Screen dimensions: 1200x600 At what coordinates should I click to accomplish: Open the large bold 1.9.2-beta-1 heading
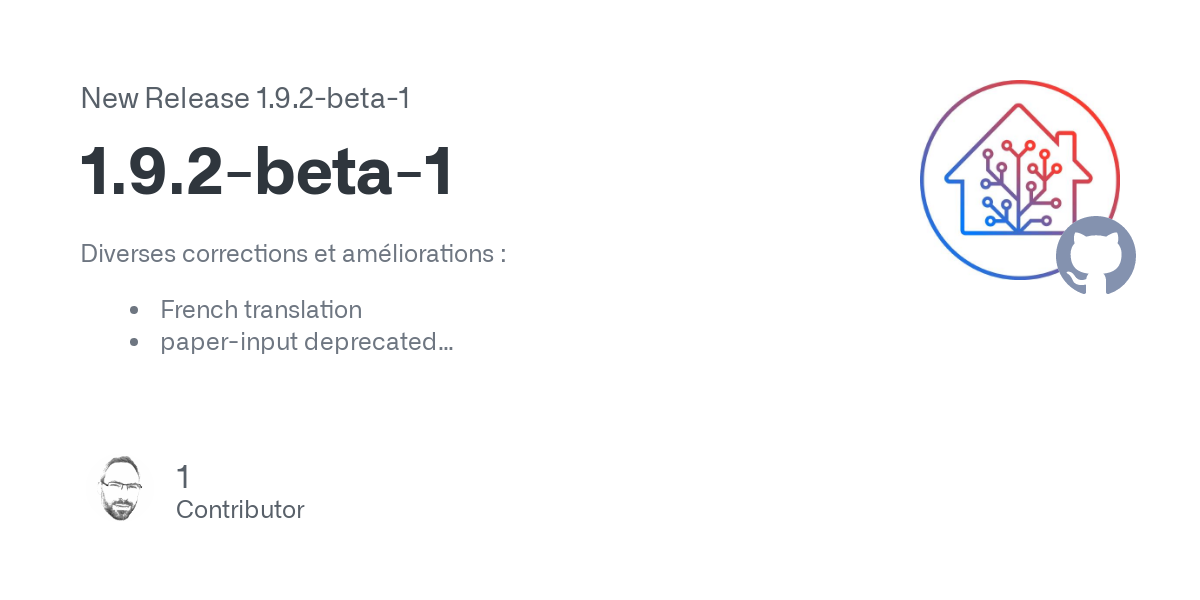pos(267,172)
